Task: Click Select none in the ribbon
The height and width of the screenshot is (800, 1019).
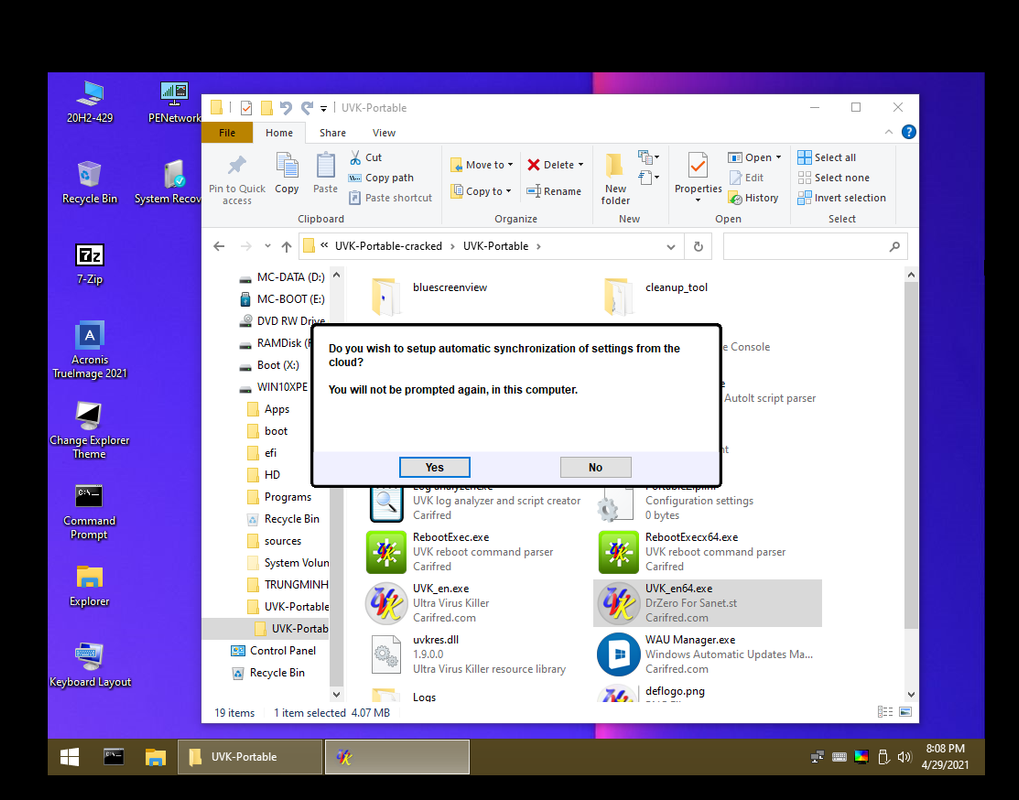Action: 833,177
